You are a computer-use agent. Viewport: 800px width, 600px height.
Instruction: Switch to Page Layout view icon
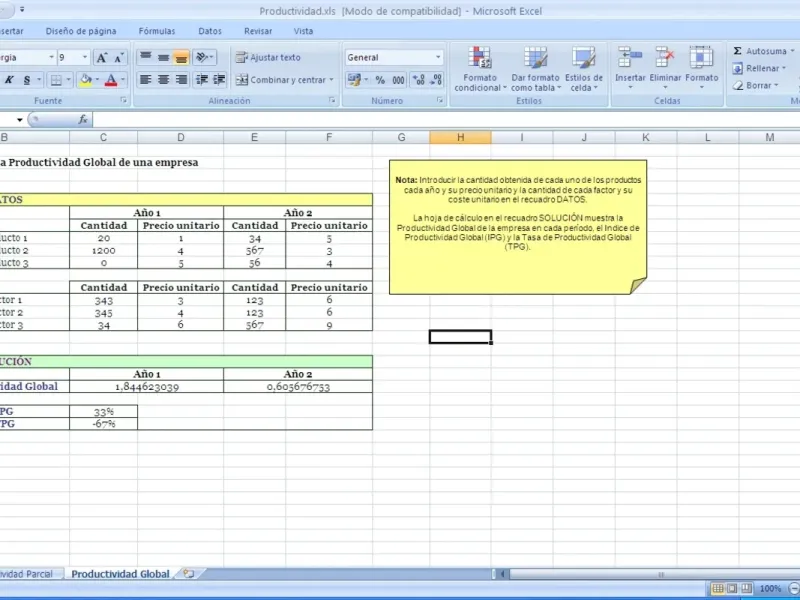pyautogui.click(x=732, y=588)
